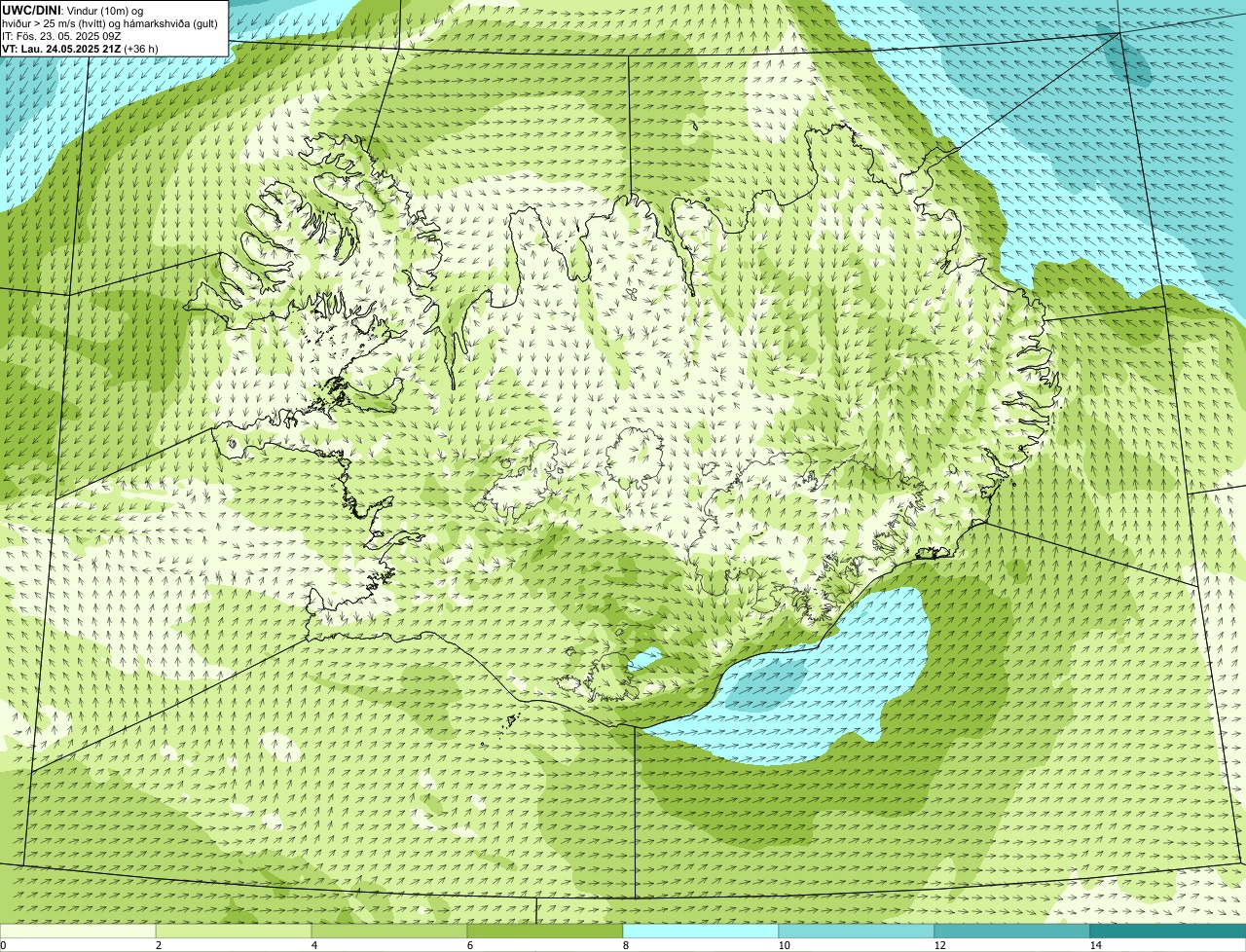Click the line 'VT: Lau. 24.05.2025 21Z (+36 h)'
This screenshot has width=1246, height=952.
point(80,48)
